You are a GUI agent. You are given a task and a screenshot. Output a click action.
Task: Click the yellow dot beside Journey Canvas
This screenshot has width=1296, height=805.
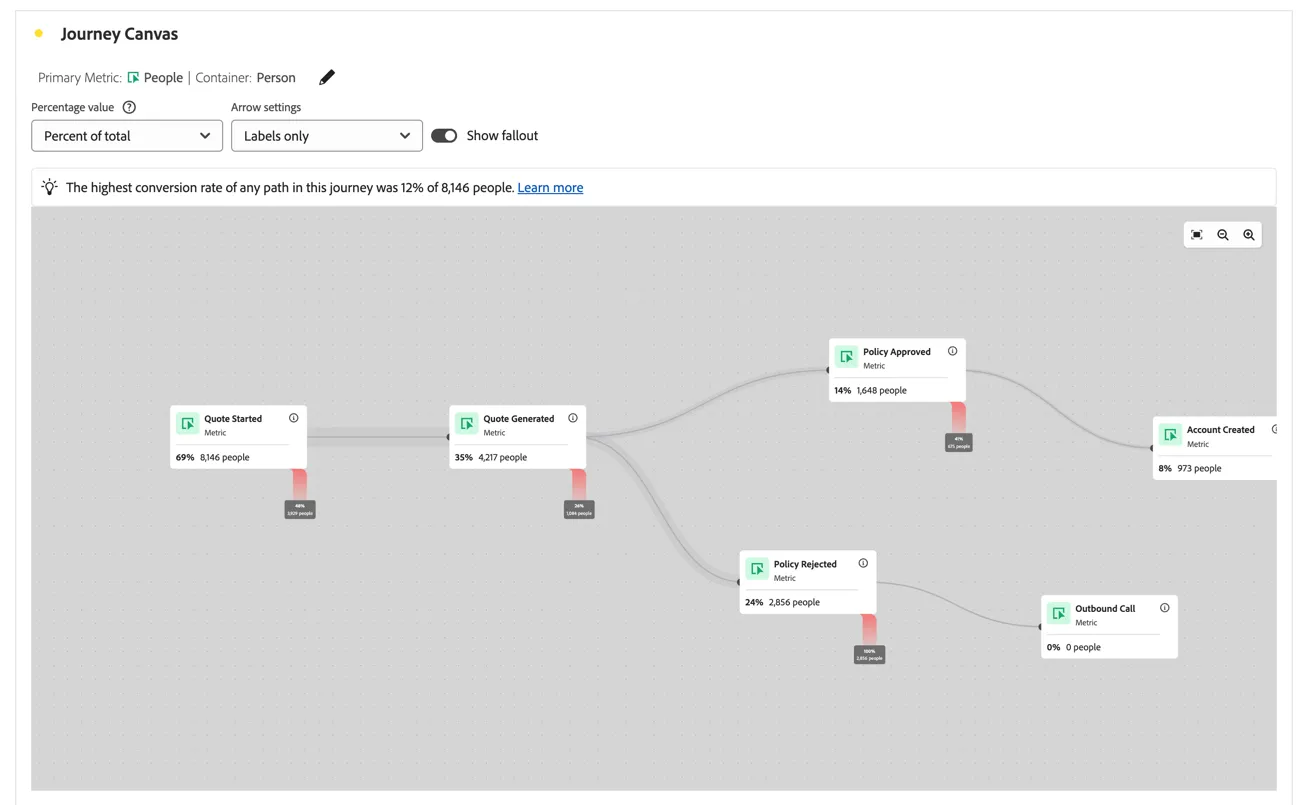point(39,33)
